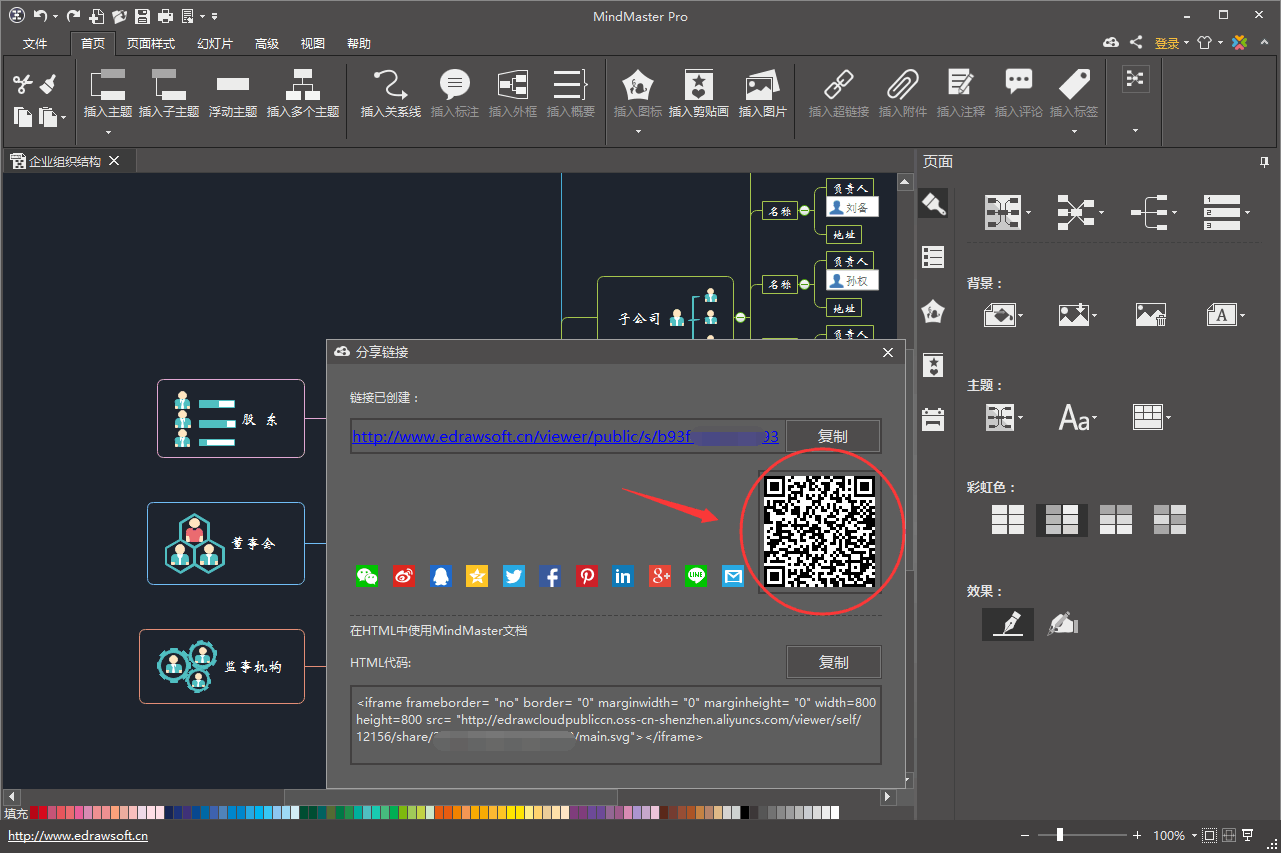The width and height of the screenshot is (1281, 853).
Task: Pin the 页面 side panel
Action: 1265,162
